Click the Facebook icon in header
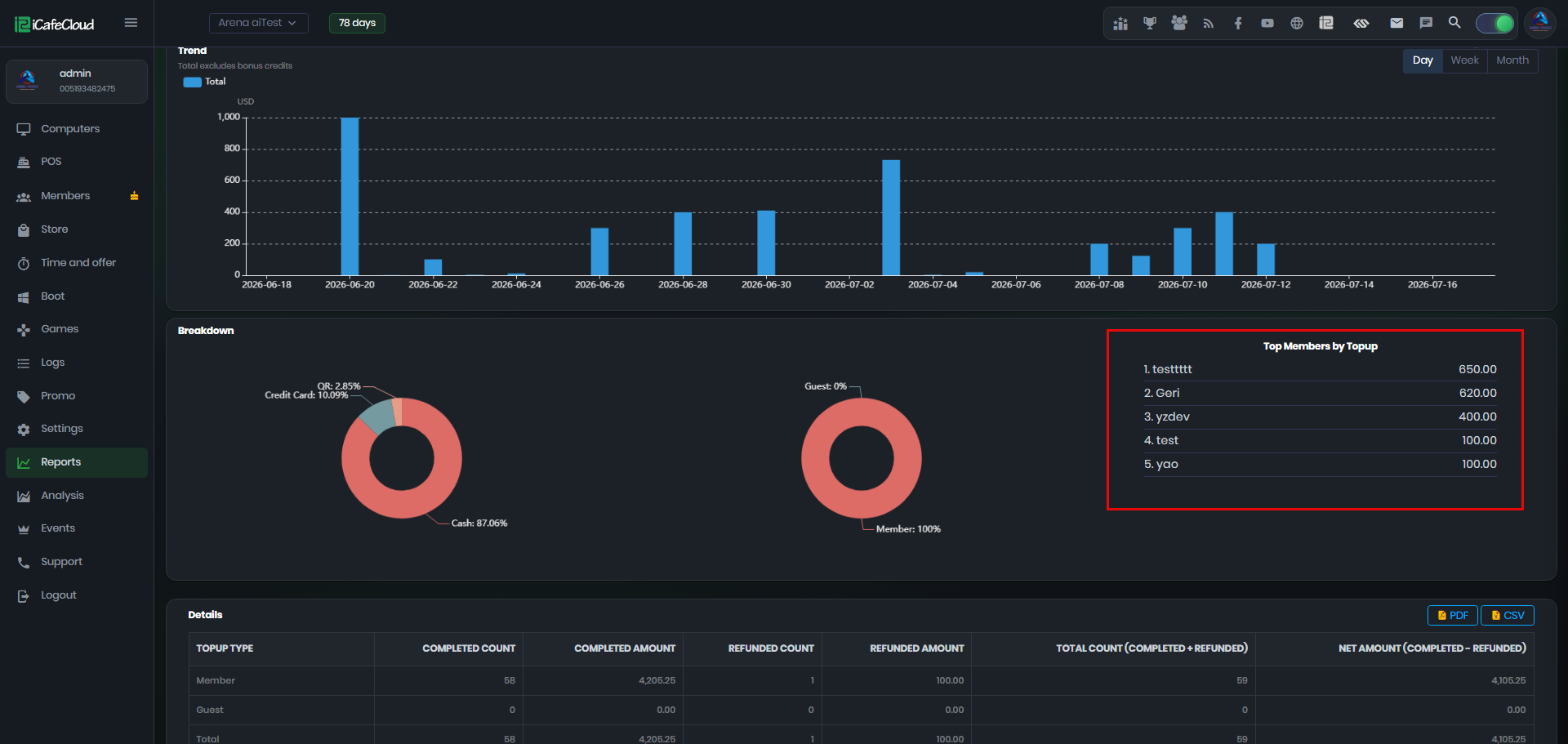The height and width of the screenshot is (744, 1568). coord(1238,23)
